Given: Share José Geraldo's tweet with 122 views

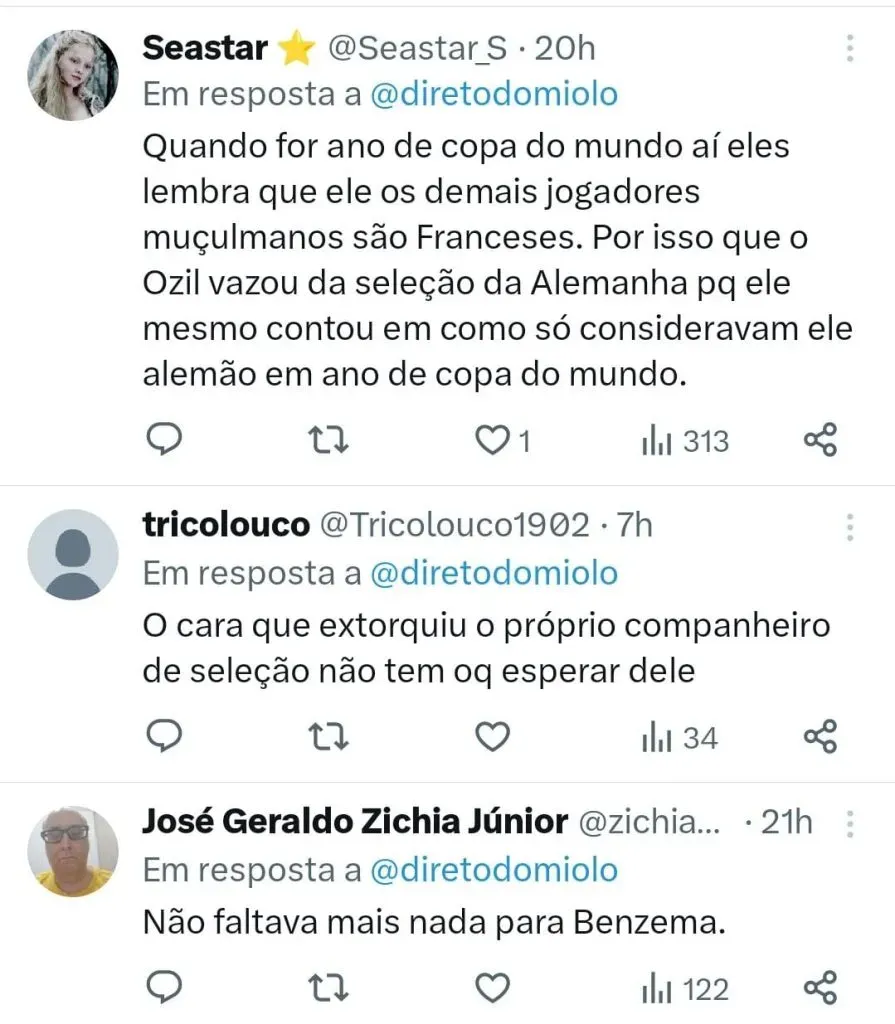Looking at the screenshot, I should 820,988.
